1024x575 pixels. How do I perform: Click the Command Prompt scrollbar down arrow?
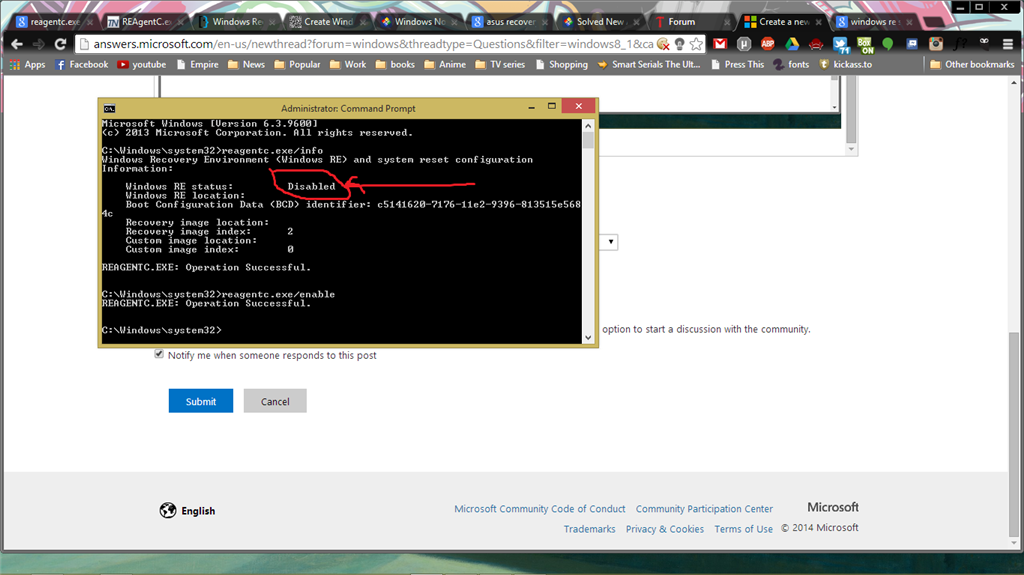point(588,338)
